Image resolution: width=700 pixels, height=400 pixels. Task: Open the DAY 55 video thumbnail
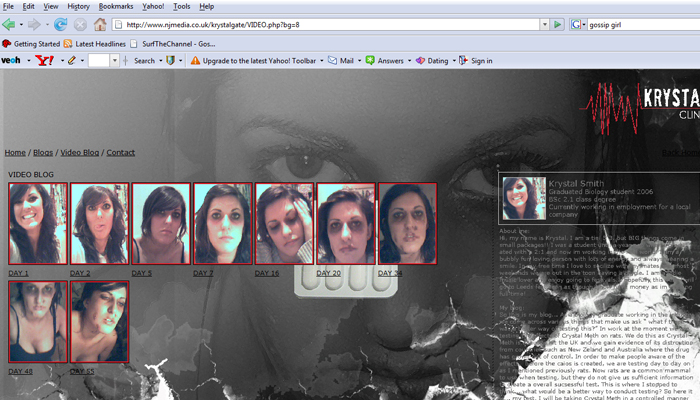point(100,321)
